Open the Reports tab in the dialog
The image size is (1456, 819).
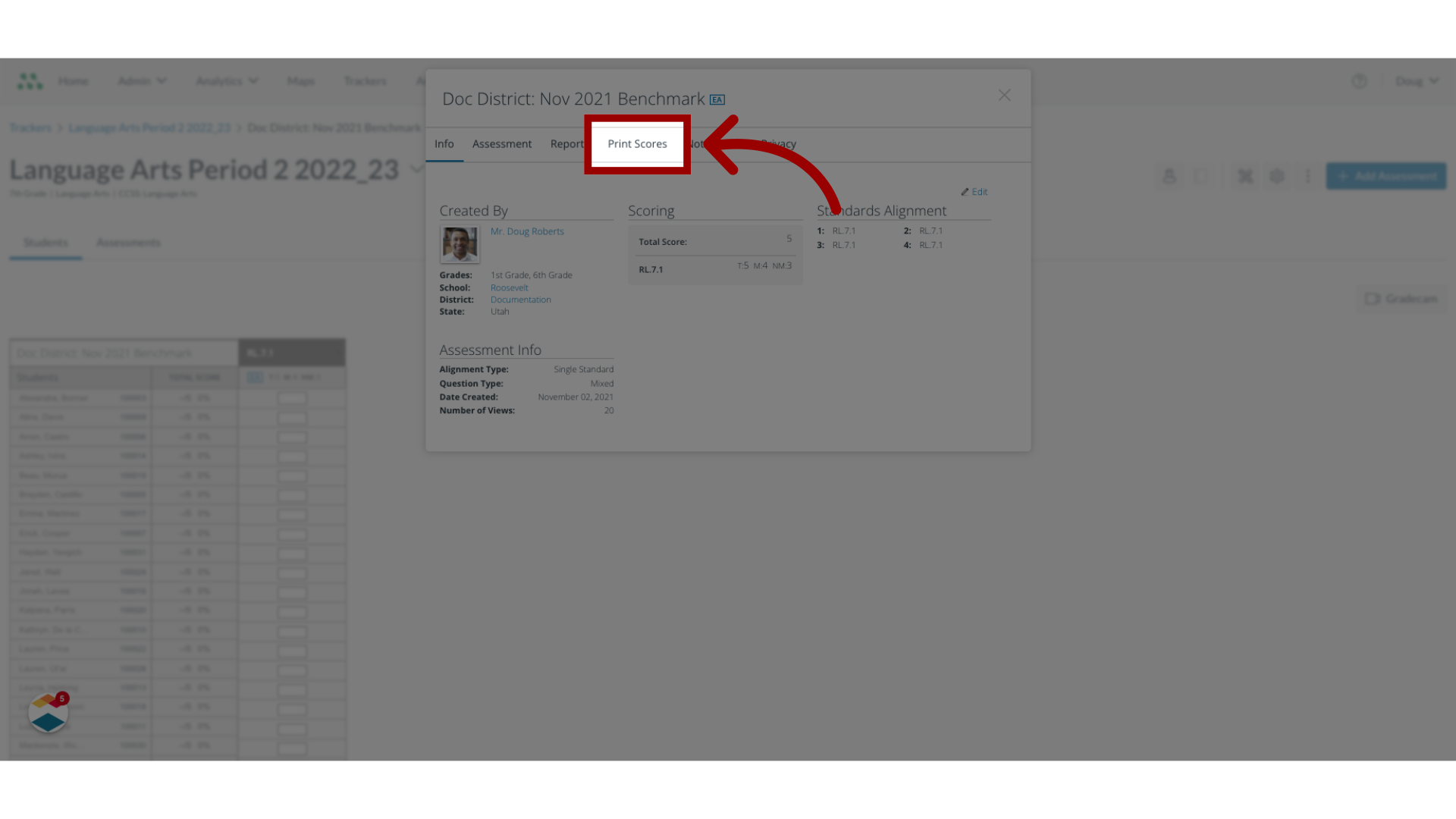(x=567, y=144)
